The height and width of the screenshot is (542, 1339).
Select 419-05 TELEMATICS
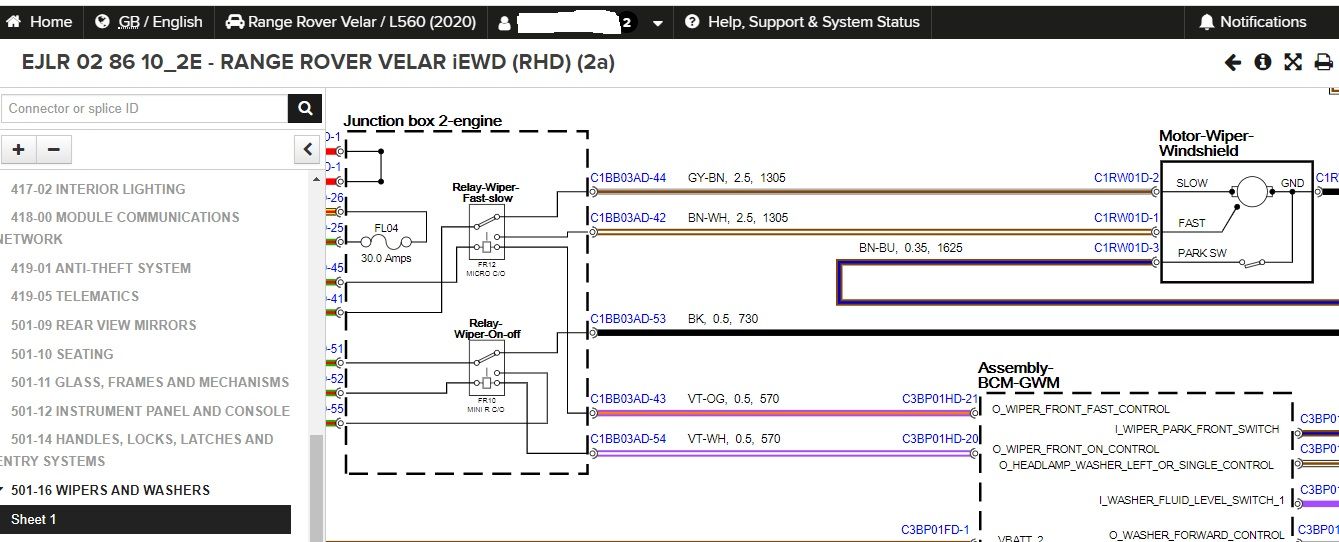coord(75,296)
